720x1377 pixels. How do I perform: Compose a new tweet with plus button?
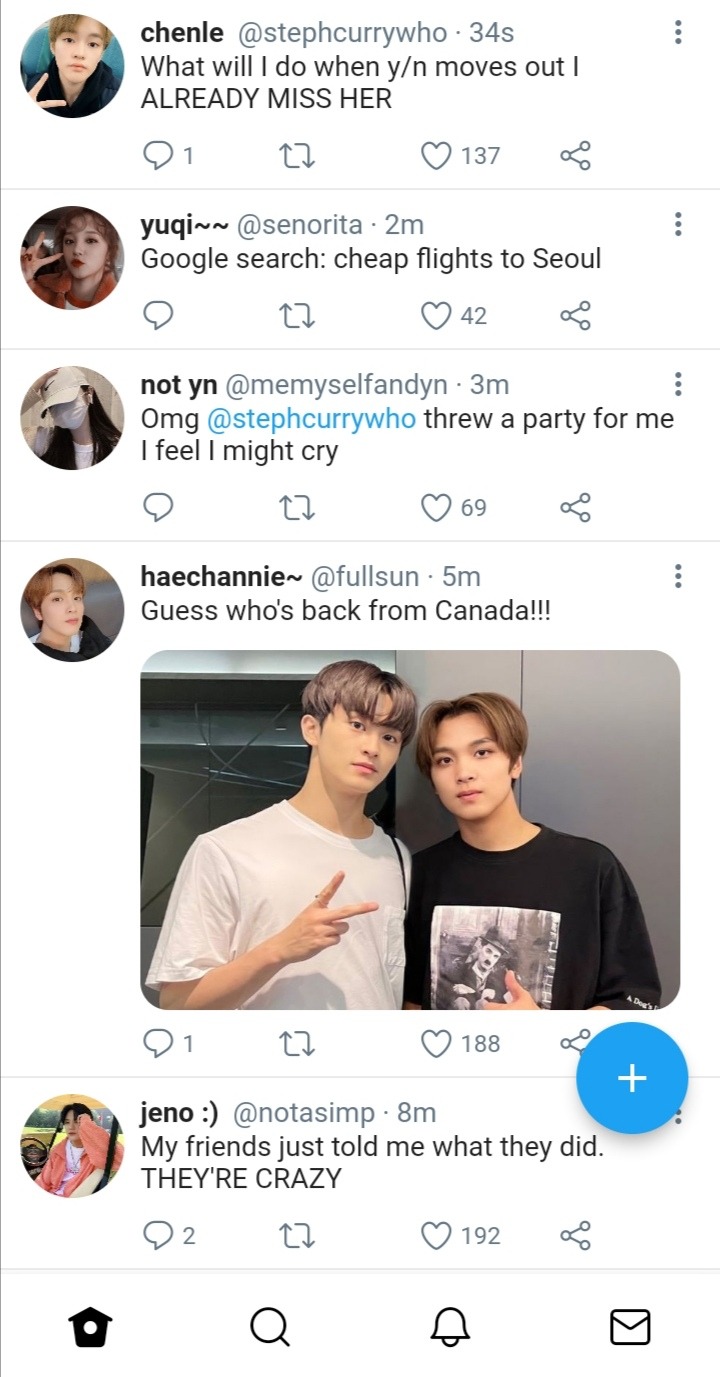click(632, 1078)
